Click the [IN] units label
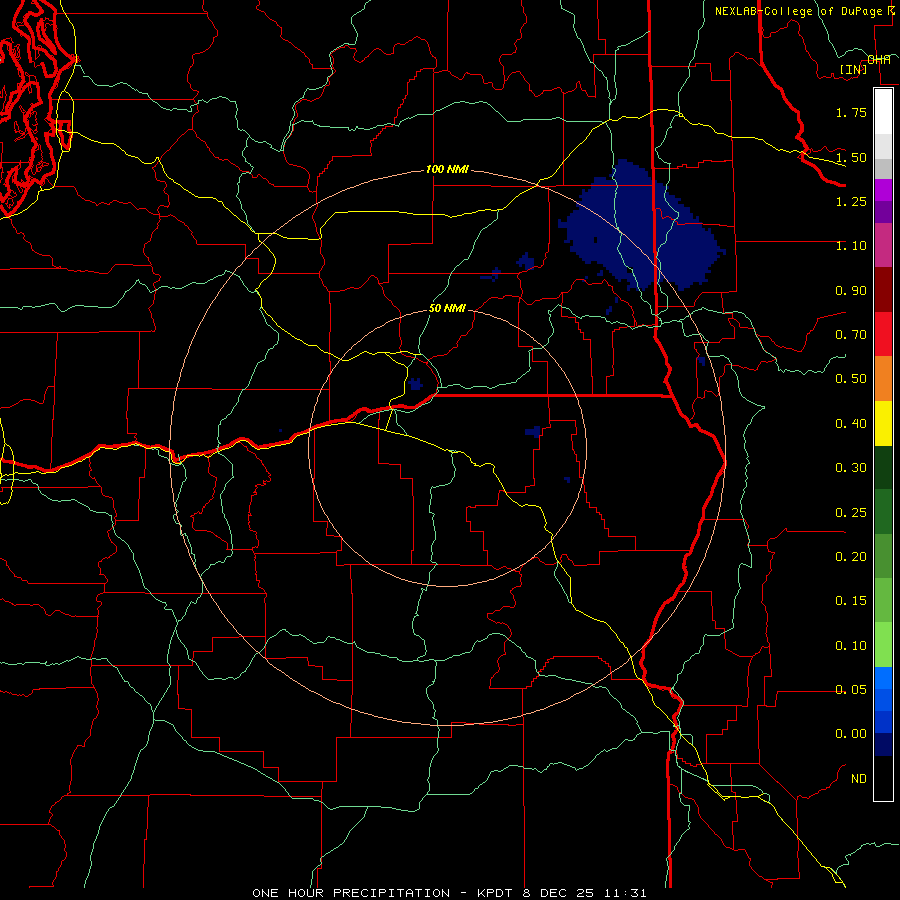 pyautogui.click(x=854, y=69)
